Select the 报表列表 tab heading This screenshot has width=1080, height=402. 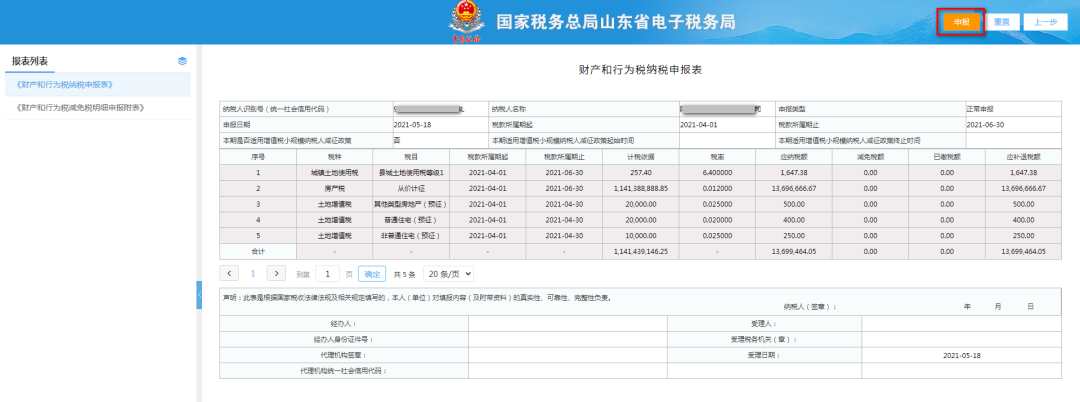[30, 61]
